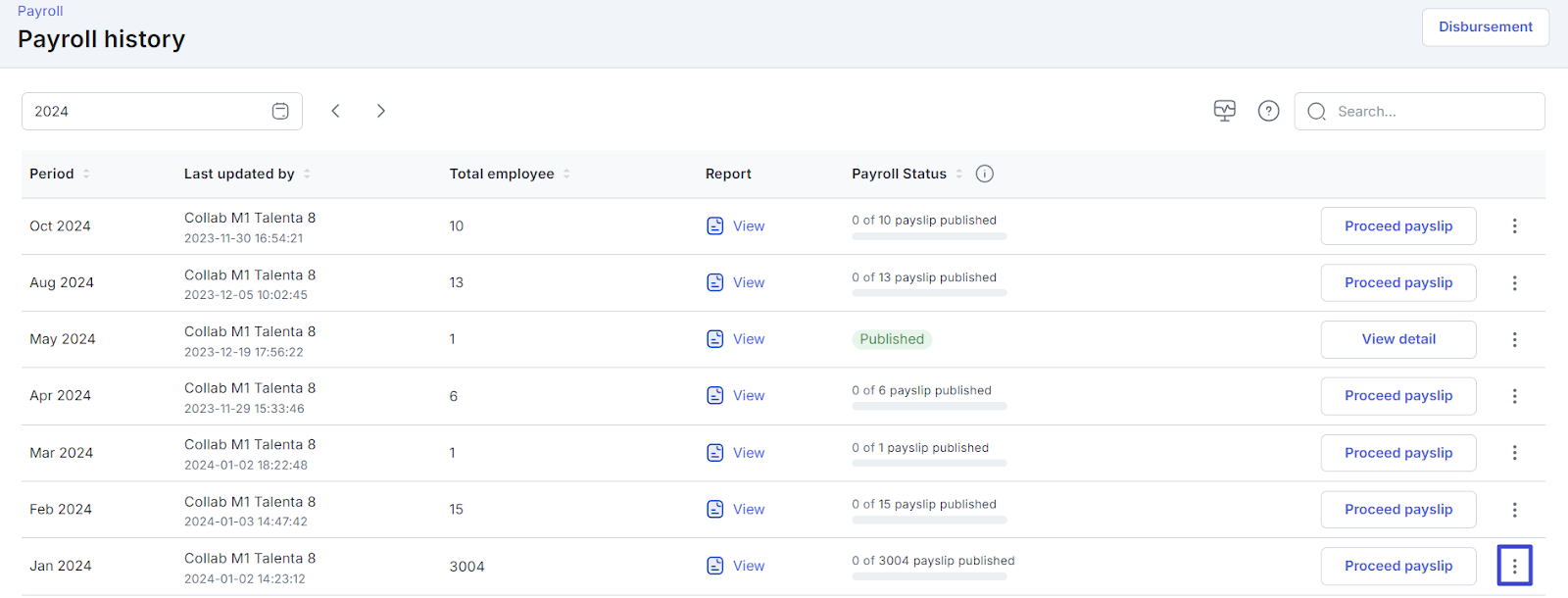This screenshot has height=598, width=1568.
Task: View the Aug 2024 report
Action: [x=748, y=282]
